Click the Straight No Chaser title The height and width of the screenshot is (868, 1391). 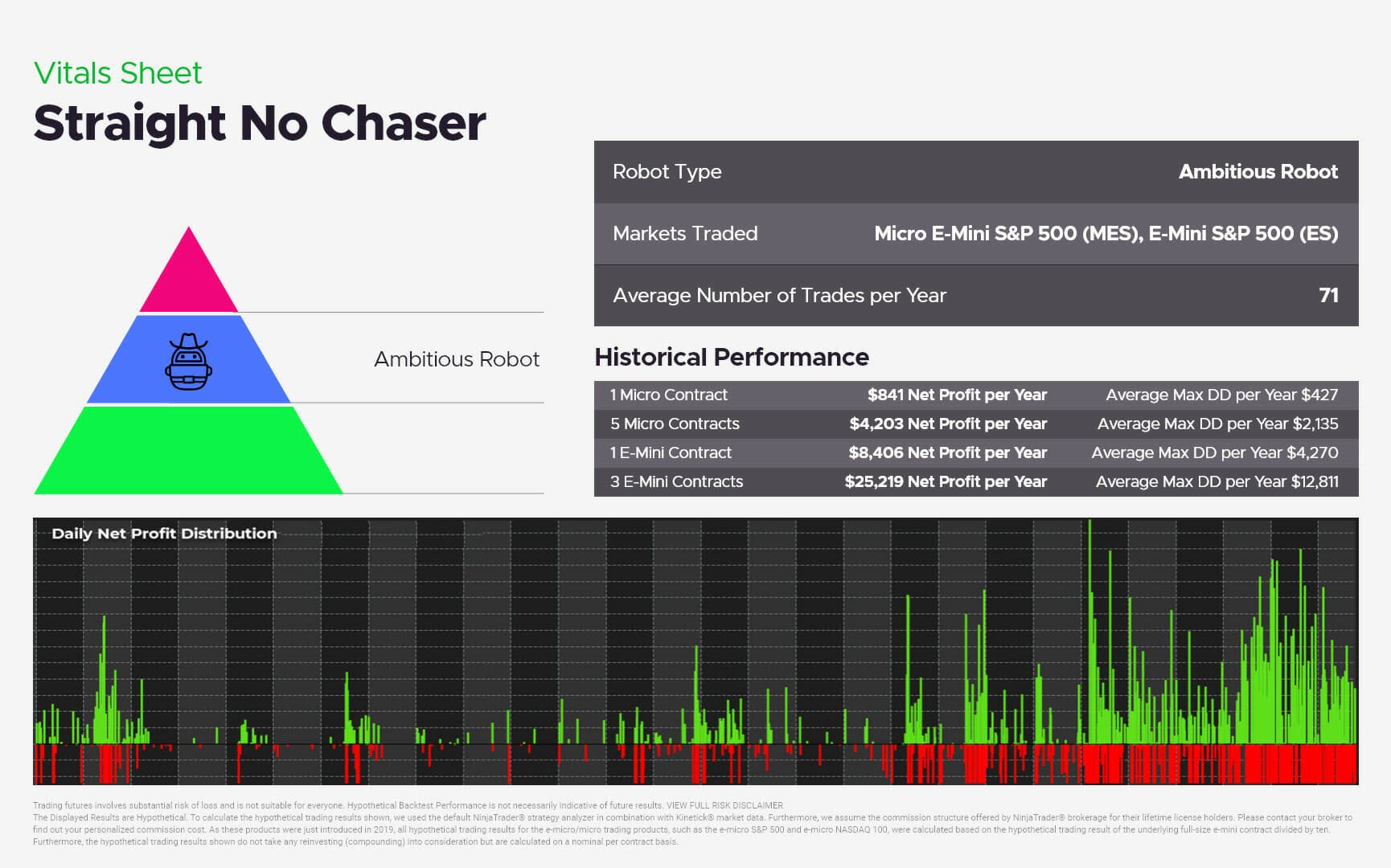click(260, 123)
